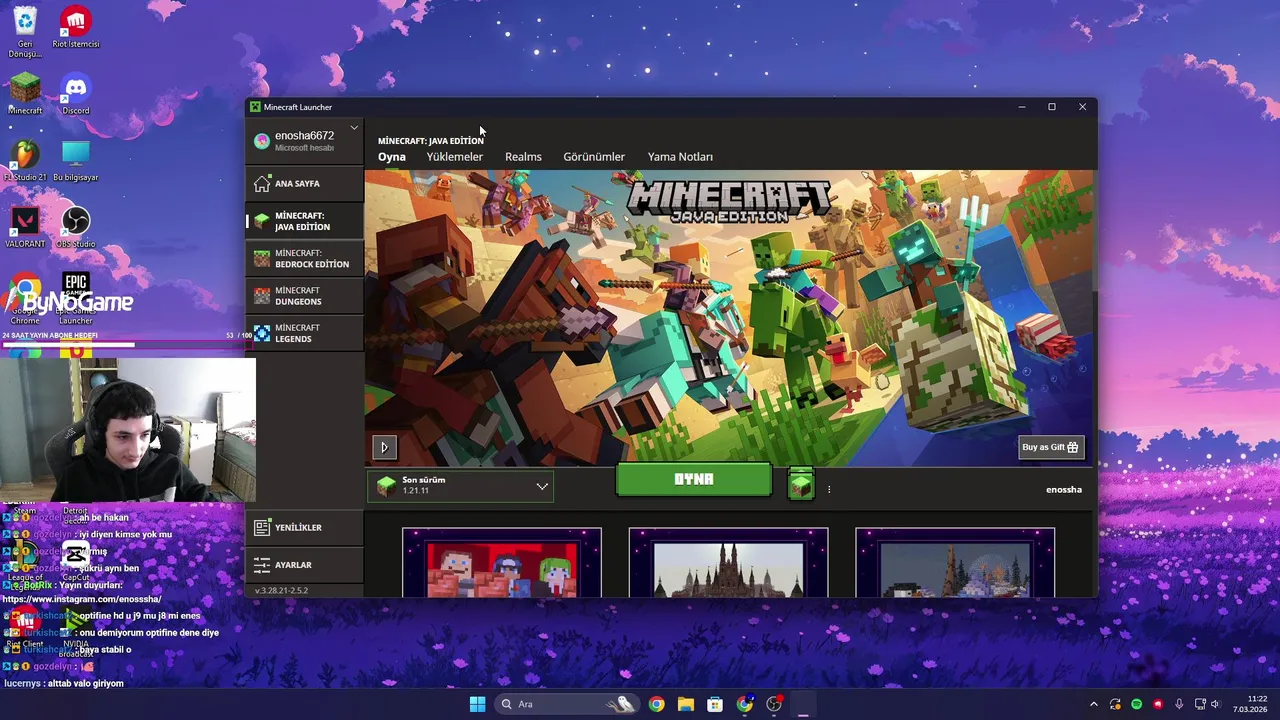Click microphone icon in system tray
Viewport: 1280px width, 720px height.
[1180, 704]
